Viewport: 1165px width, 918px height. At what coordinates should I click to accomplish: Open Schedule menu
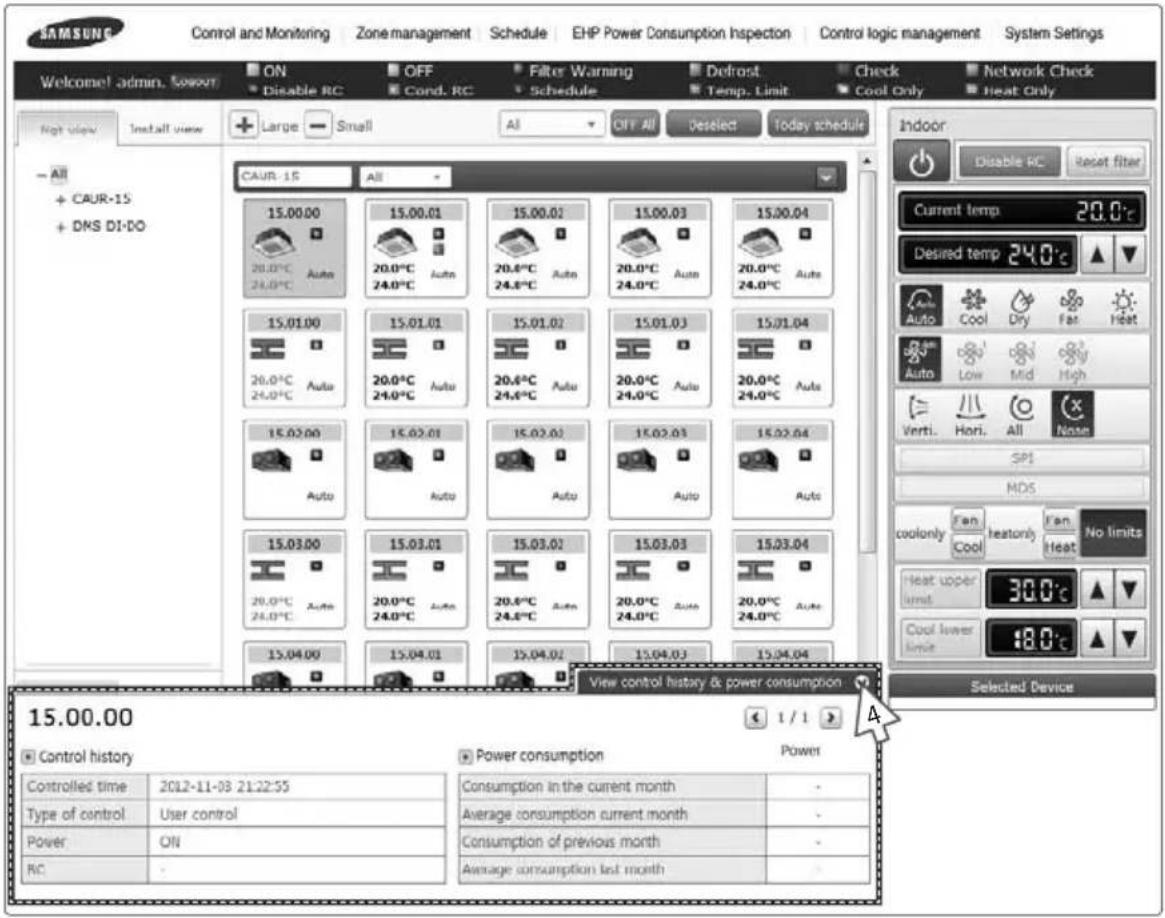pyautogui.click(x=518, y=33)
